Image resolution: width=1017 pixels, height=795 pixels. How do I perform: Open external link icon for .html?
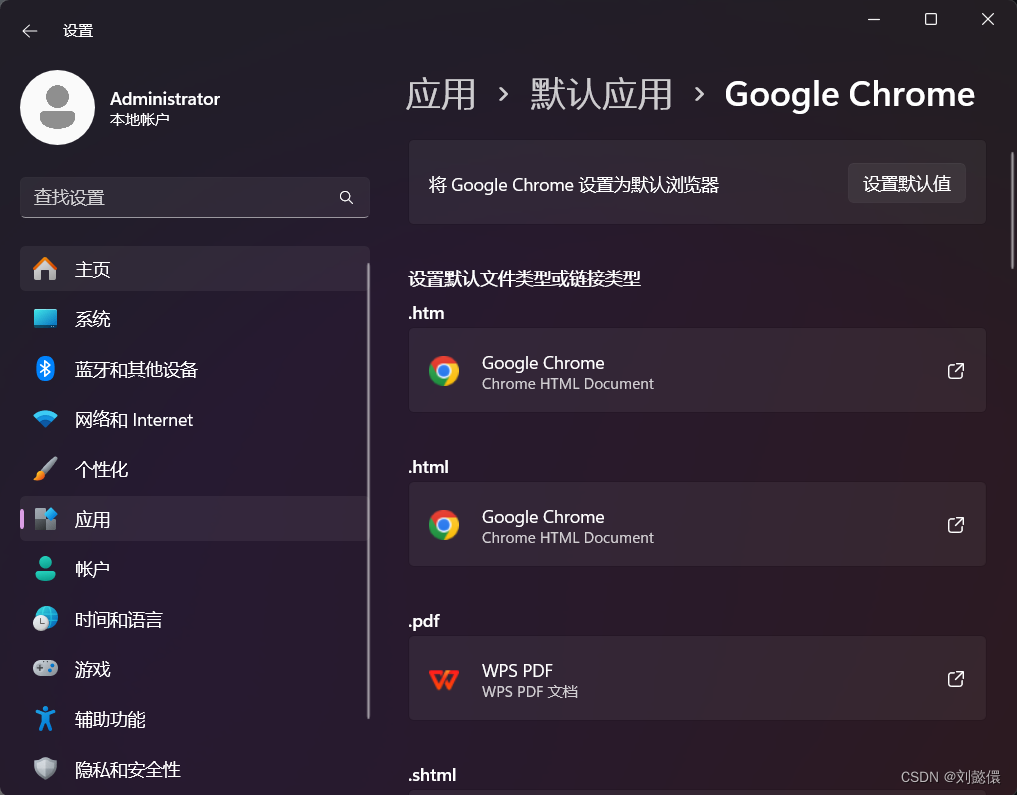[x=955, y=525]
